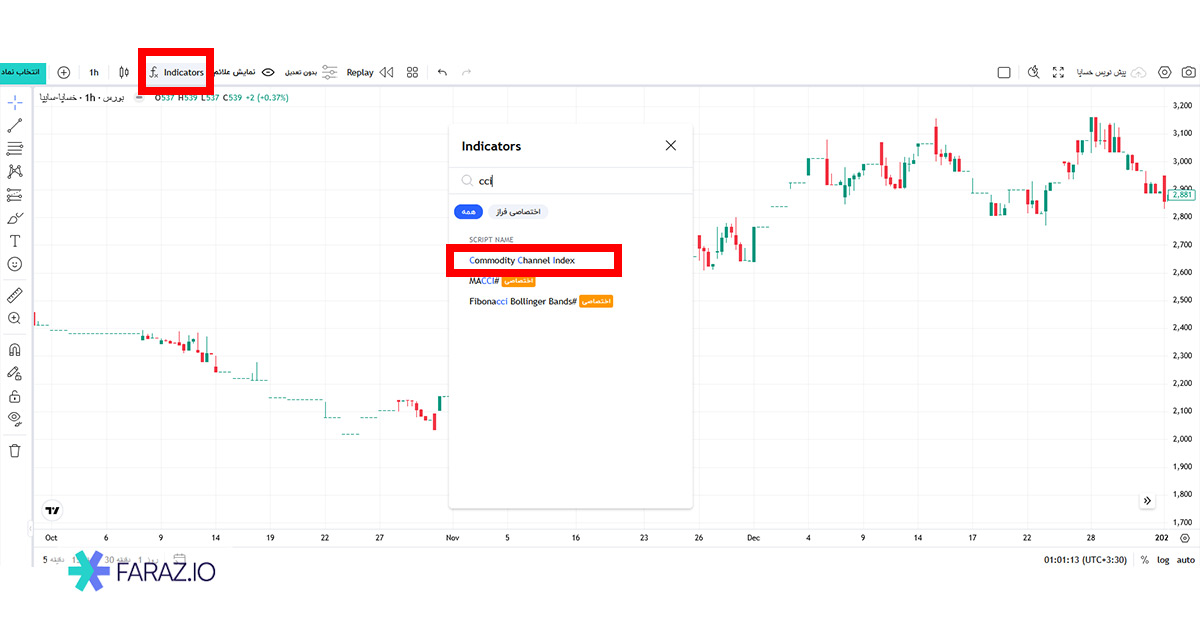Click the Indicators toolbar button
Viewport: 1200px width, 630px height.
tap(175, 72)
